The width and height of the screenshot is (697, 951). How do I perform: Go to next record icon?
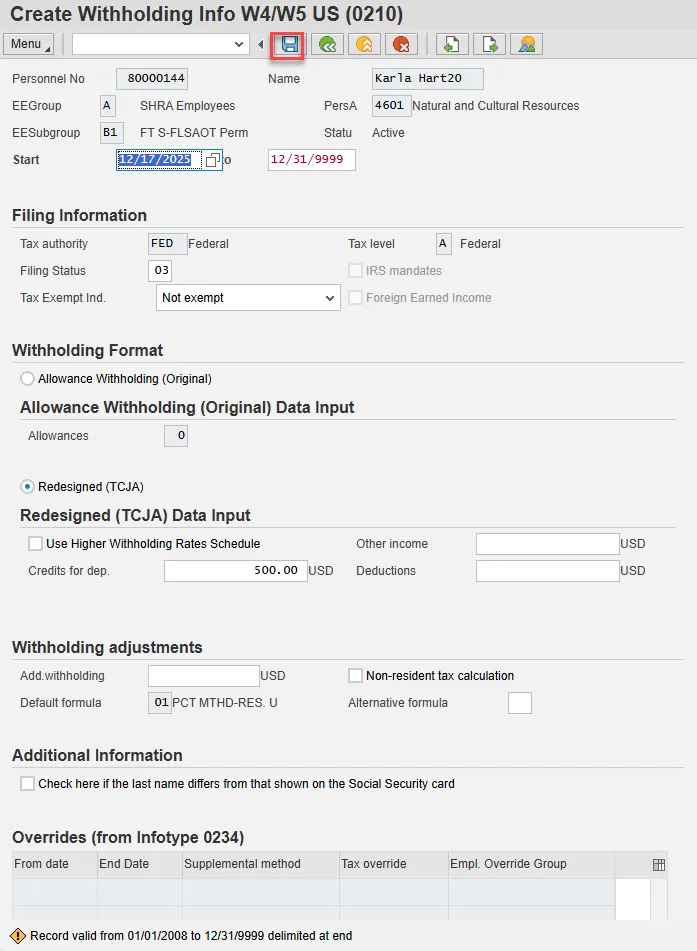488,44
